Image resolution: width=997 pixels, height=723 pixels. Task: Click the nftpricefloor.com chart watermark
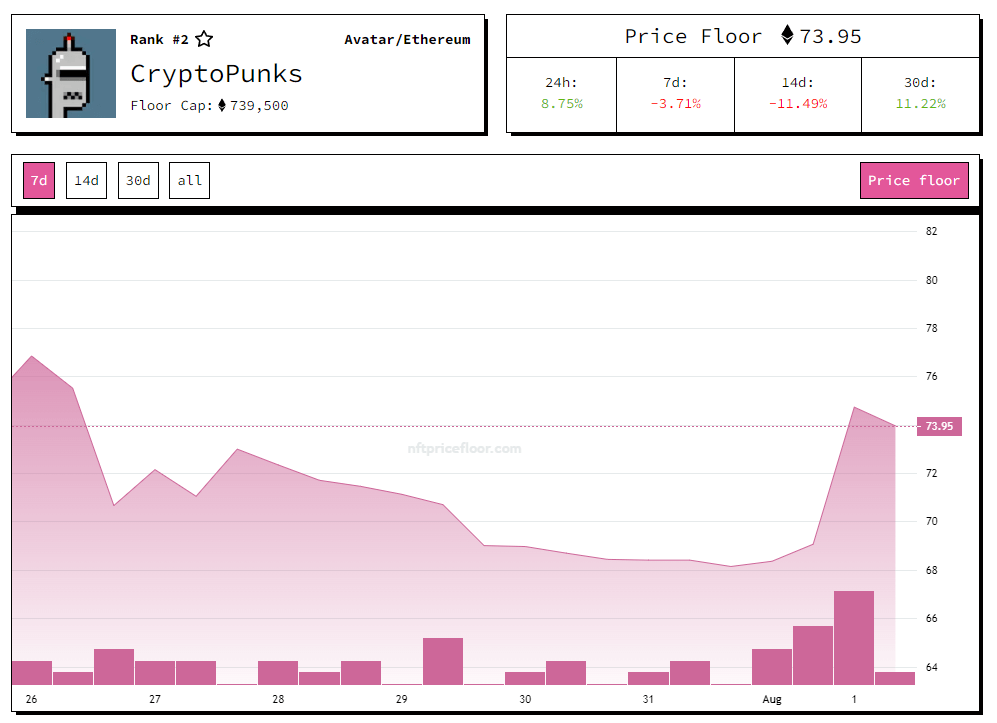coord(464,449)
